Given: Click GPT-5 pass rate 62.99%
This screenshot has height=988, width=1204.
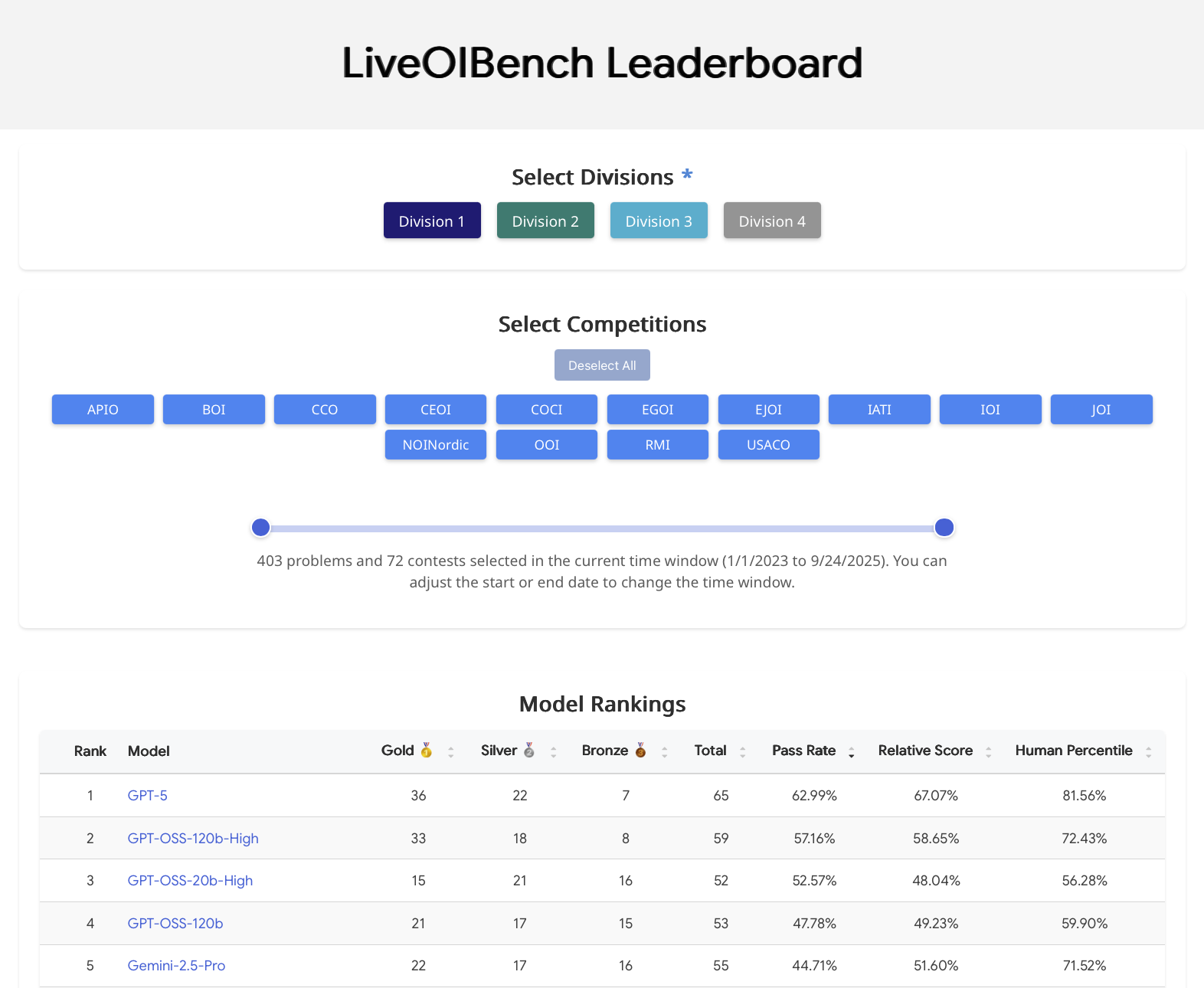Looking at the screenshot, I should (x=814, y=796).
